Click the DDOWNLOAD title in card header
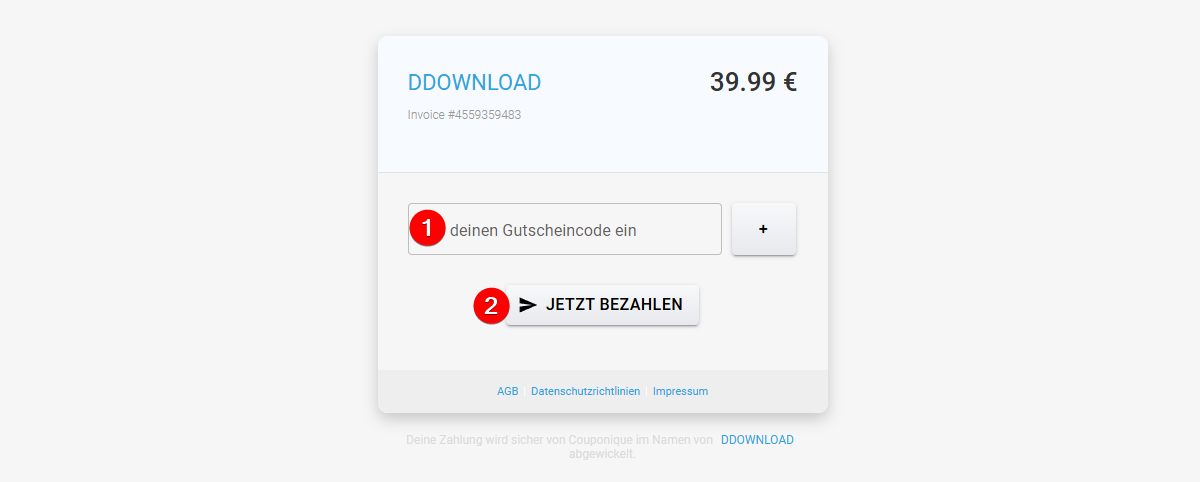 pos(474,83)
